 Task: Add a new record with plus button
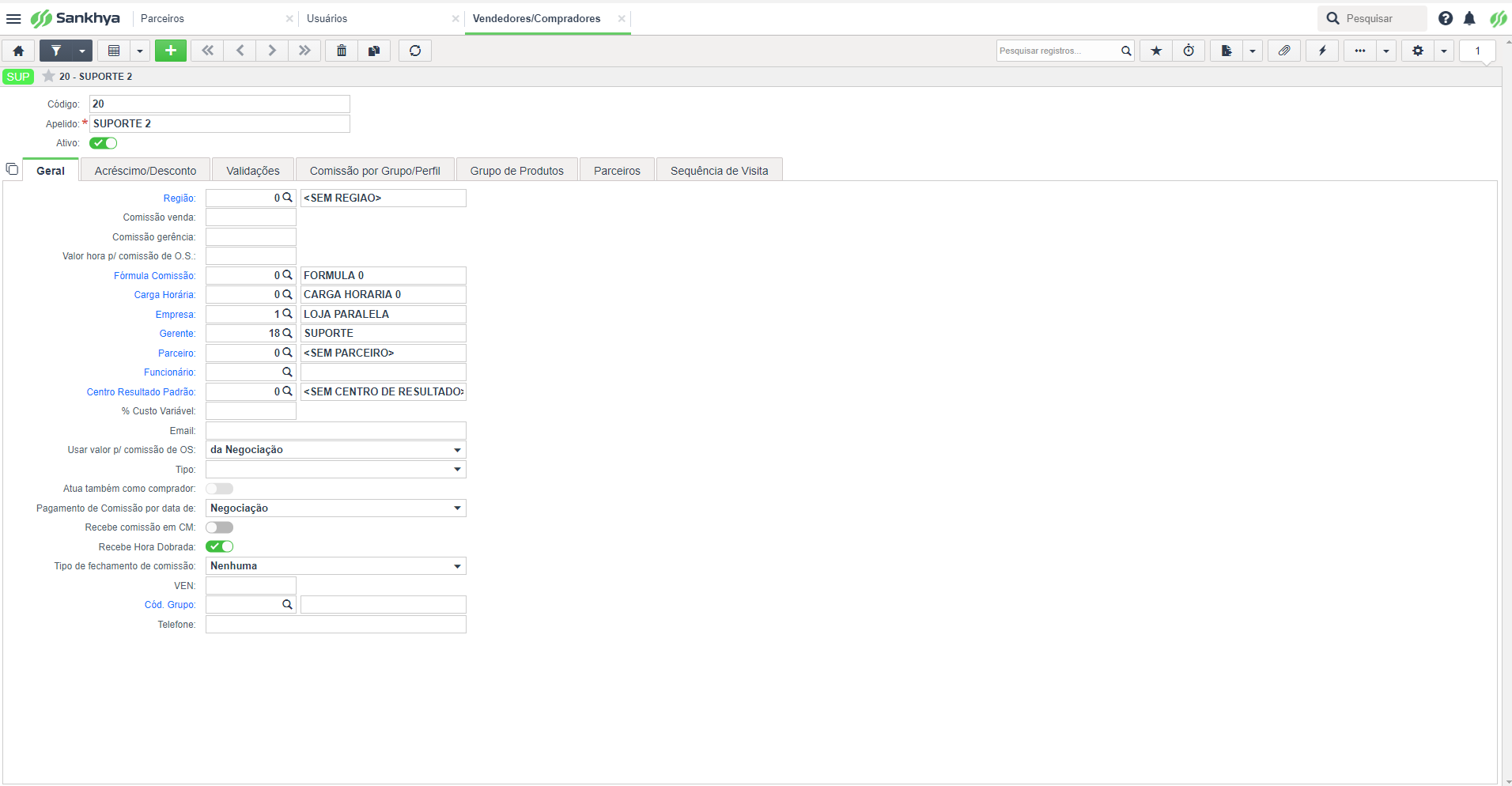[171, 51]
